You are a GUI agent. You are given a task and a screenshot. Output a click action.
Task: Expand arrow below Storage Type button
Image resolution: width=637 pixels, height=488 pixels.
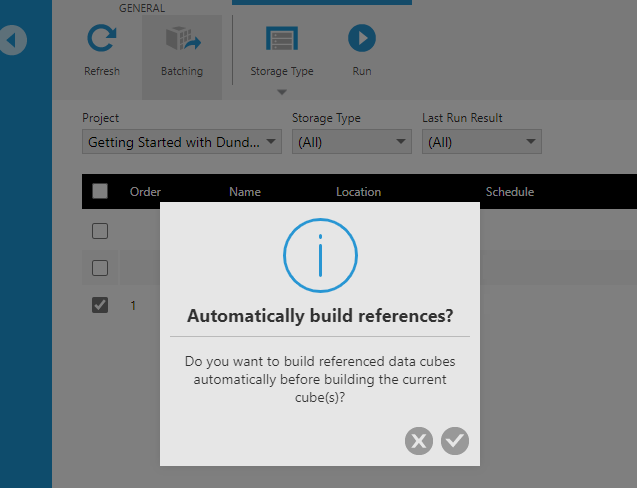pos(282,92)
